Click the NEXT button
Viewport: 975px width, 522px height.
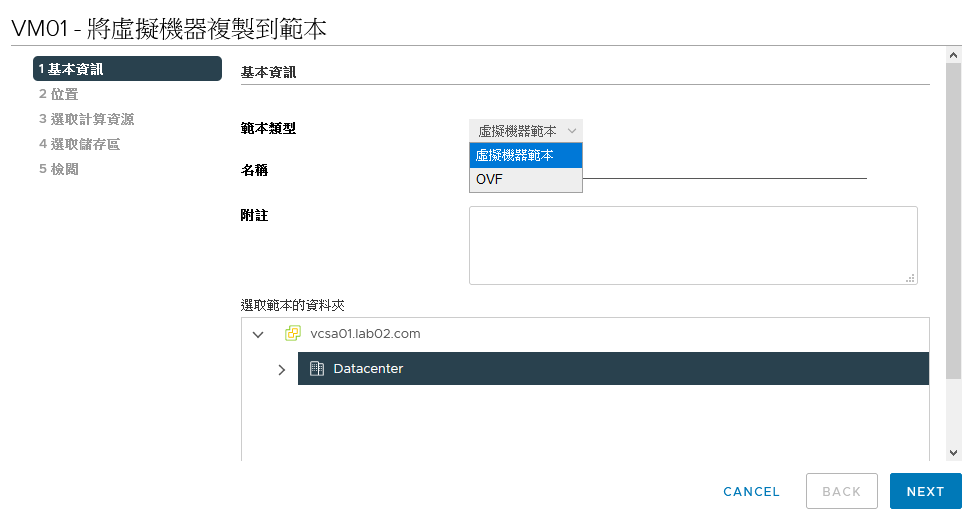click(x=925, y=492)
